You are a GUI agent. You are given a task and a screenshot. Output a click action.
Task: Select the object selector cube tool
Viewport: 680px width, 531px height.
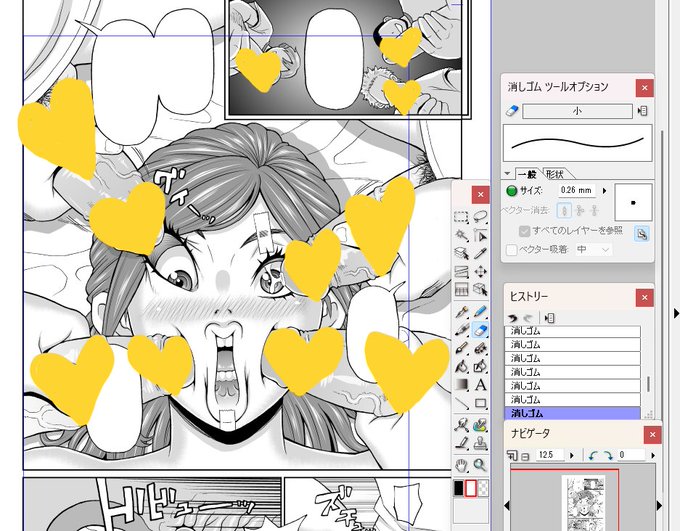(x=480, y=289)
